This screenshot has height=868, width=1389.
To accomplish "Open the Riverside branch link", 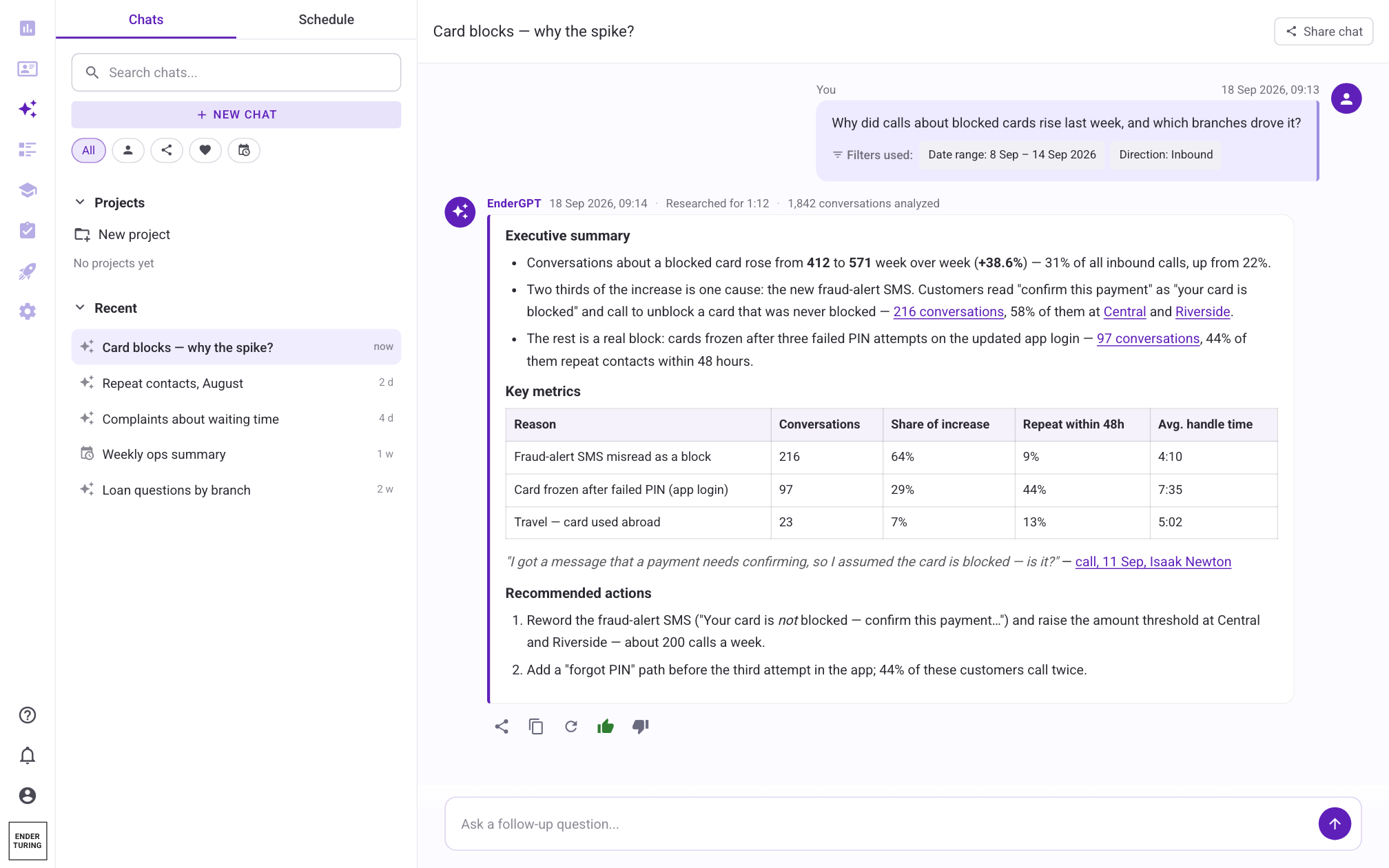I will 1202,312.
